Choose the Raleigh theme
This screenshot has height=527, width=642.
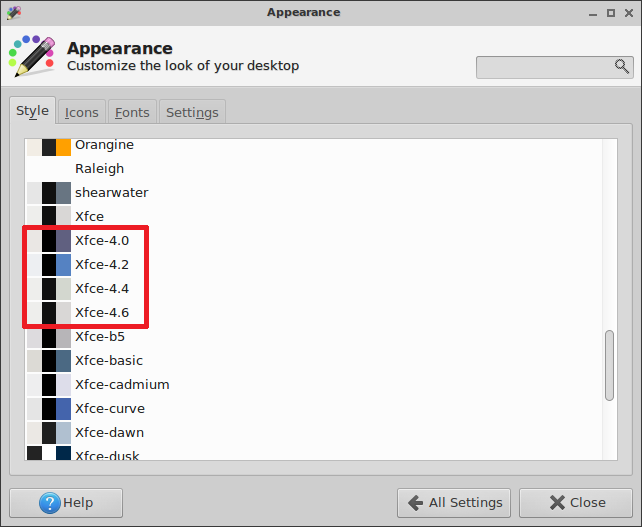(313, 168)
